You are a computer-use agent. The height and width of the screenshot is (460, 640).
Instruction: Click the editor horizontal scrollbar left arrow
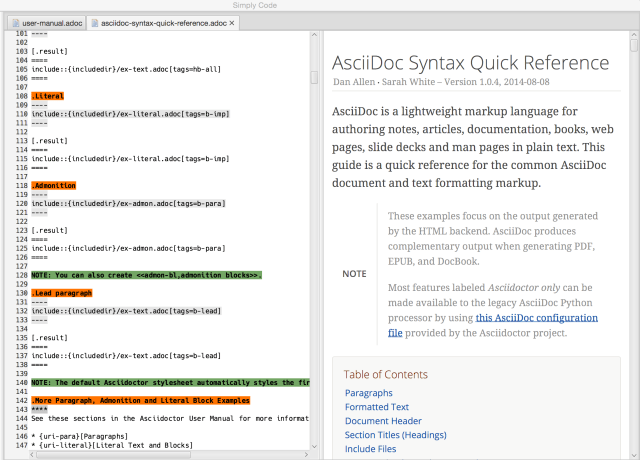[x=32, y=454]
